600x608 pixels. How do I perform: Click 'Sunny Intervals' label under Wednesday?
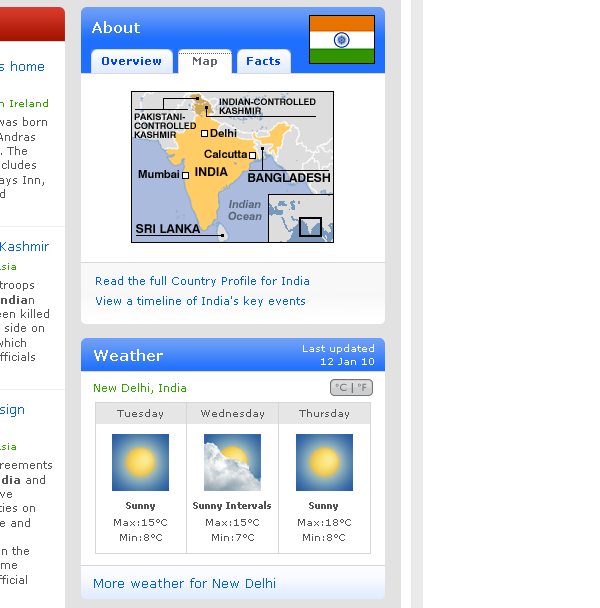tap(232, 506)
